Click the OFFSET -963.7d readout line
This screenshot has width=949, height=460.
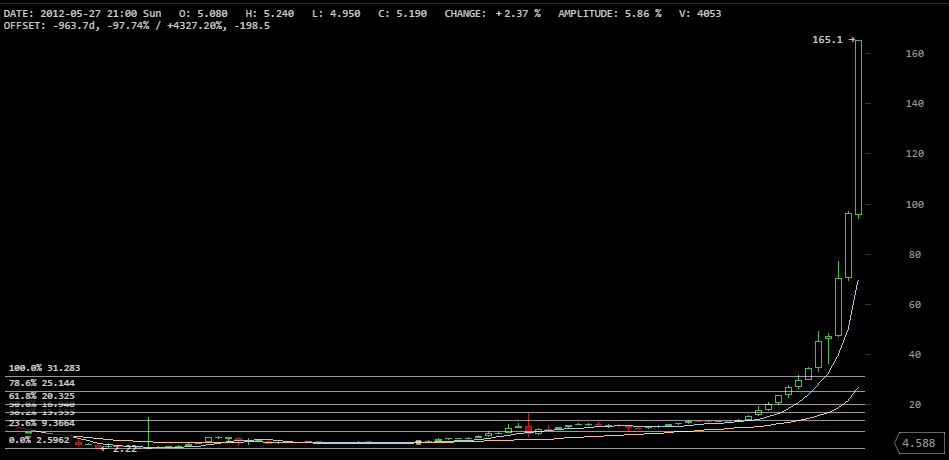(x=137, y=26)
